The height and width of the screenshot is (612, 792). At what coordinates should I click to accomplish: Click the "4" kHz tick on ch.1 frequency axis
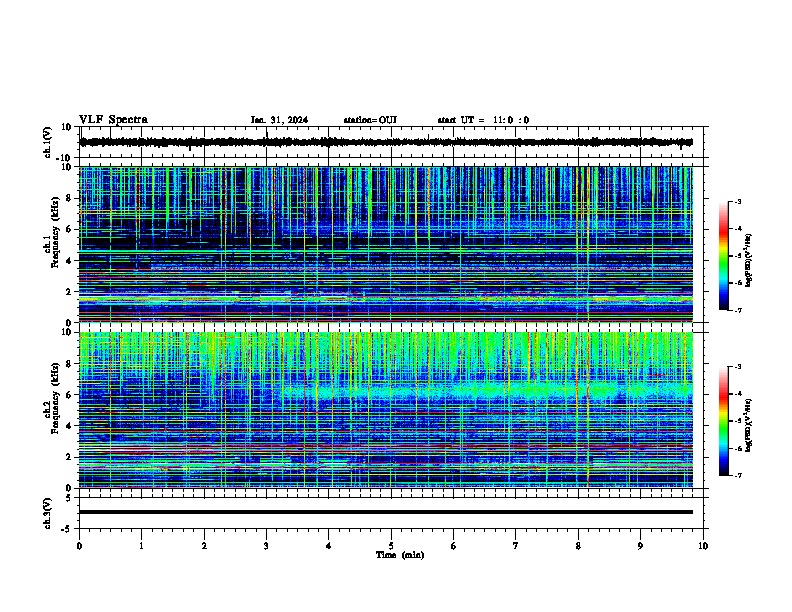pos(69,261)
